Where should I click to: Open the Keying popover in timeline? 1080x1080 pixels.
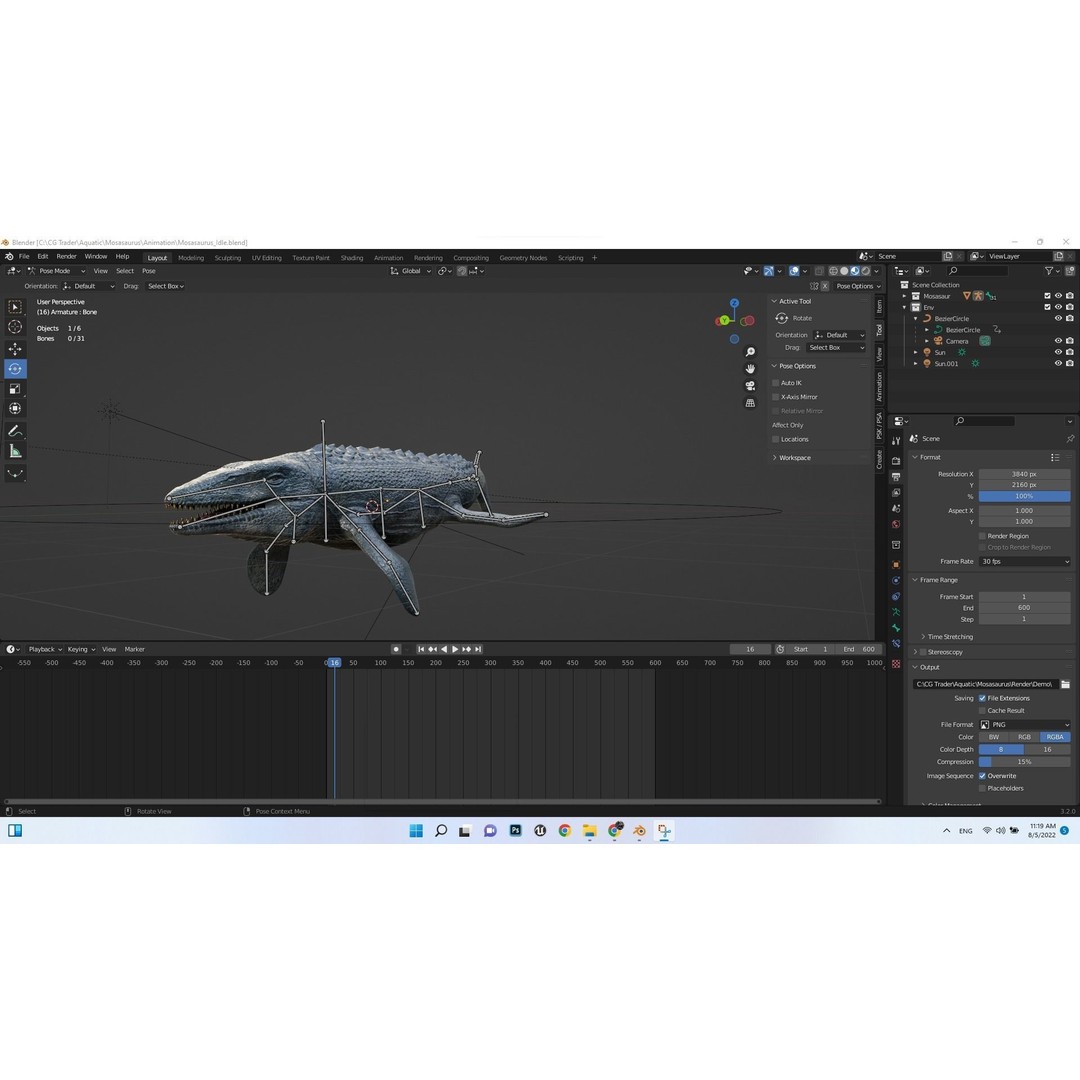point(81,650)
